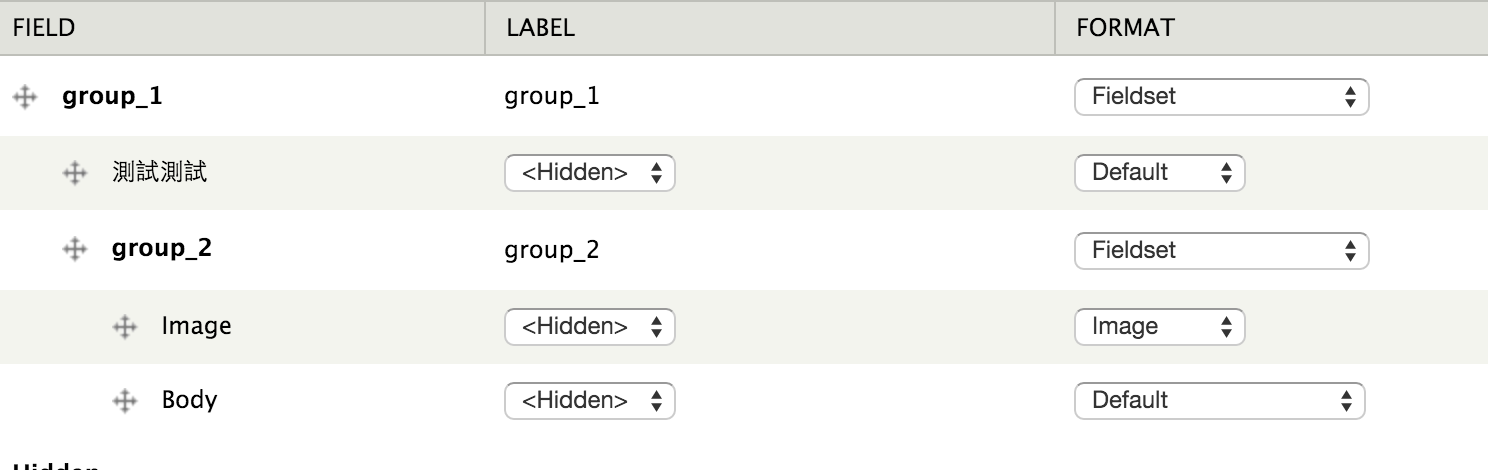The image size is (1488, 470).
Task: Click the FORMAT column header
Action: (1125, 28)
